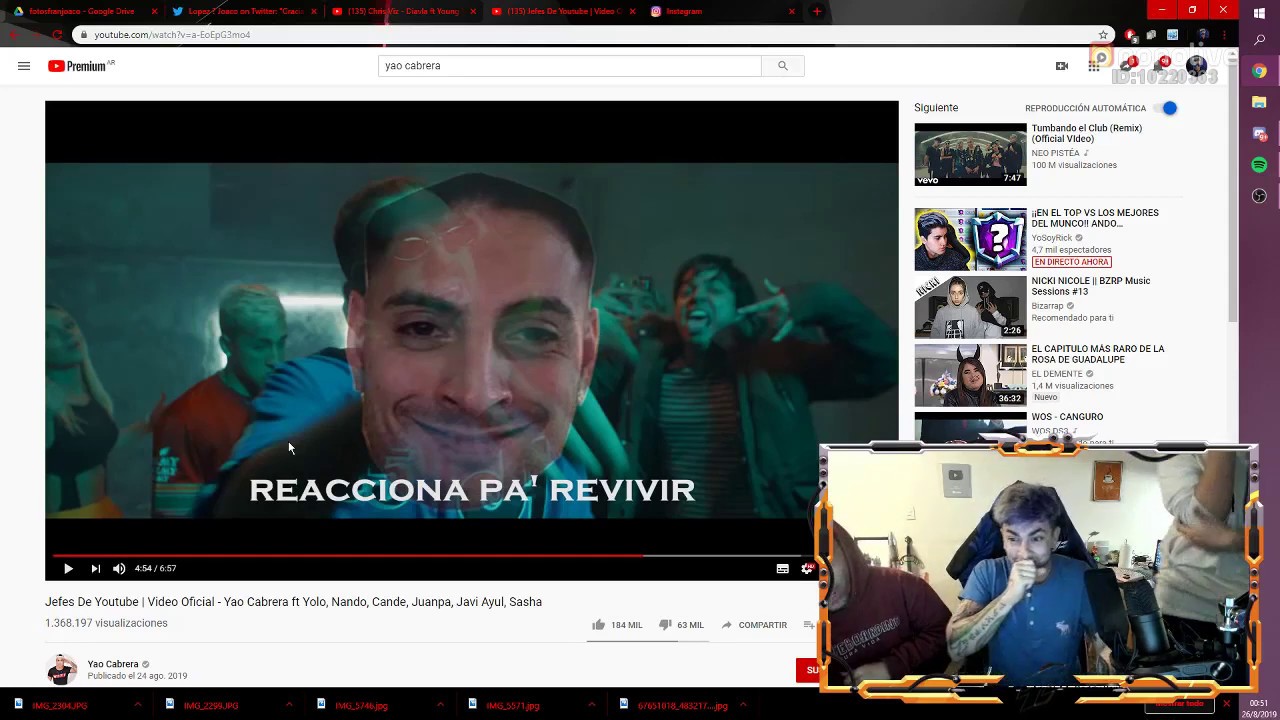Image resolution: width=1280 pixels, height=720 pixels.
Task: Open downloaded file IMG_5746.jpg
Action: [362, 706]
